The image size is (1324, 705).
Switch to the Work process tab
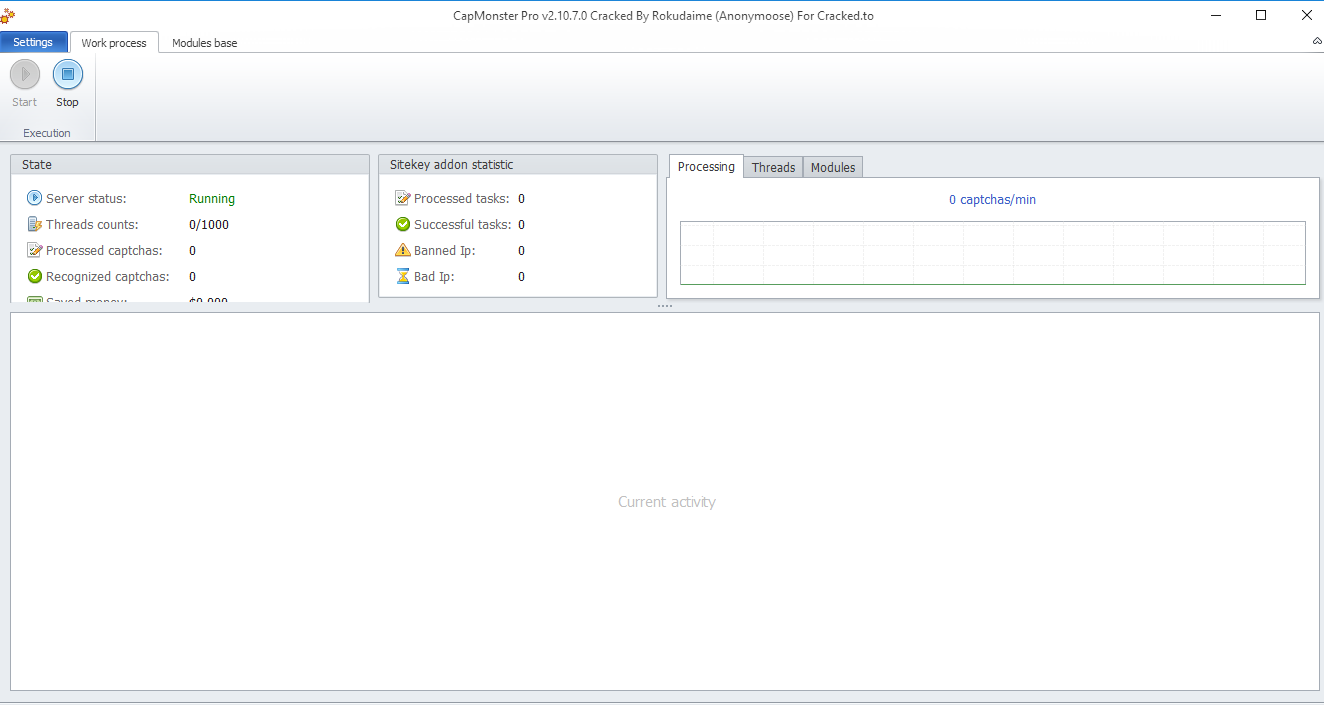[114, 43]
